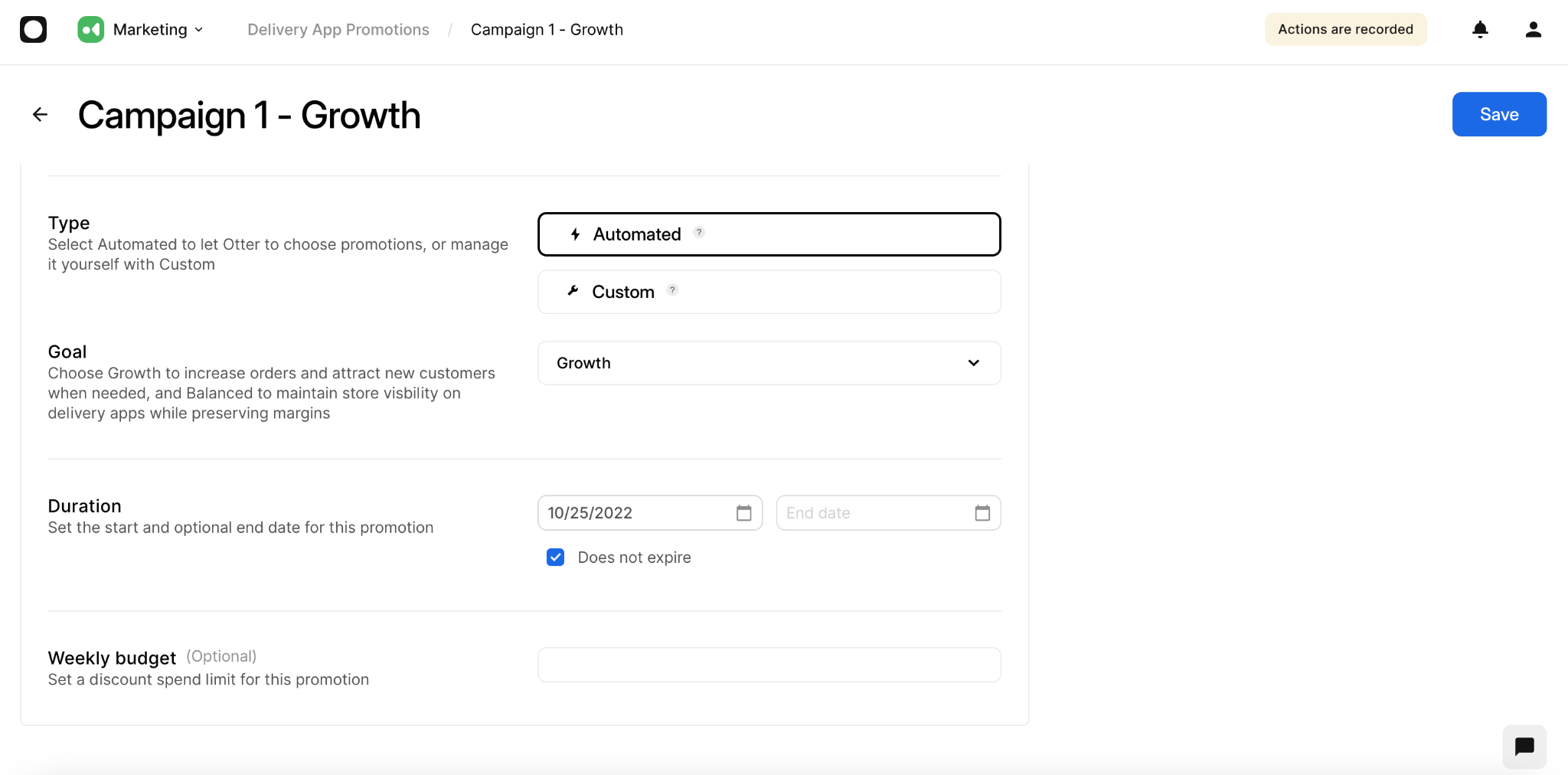Click the Actions are recorded badge

pos(1345,29)
